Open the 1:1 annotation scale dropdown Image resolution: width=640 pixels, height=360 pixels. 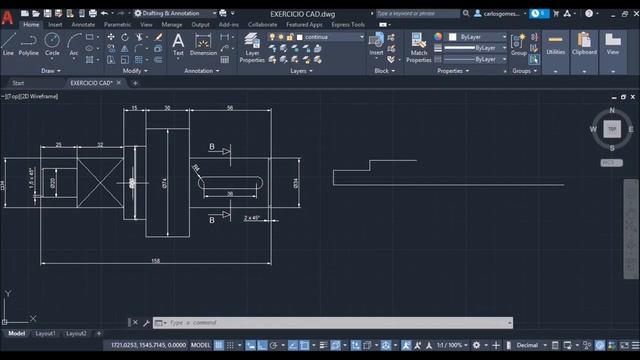[x=452, y=345]
